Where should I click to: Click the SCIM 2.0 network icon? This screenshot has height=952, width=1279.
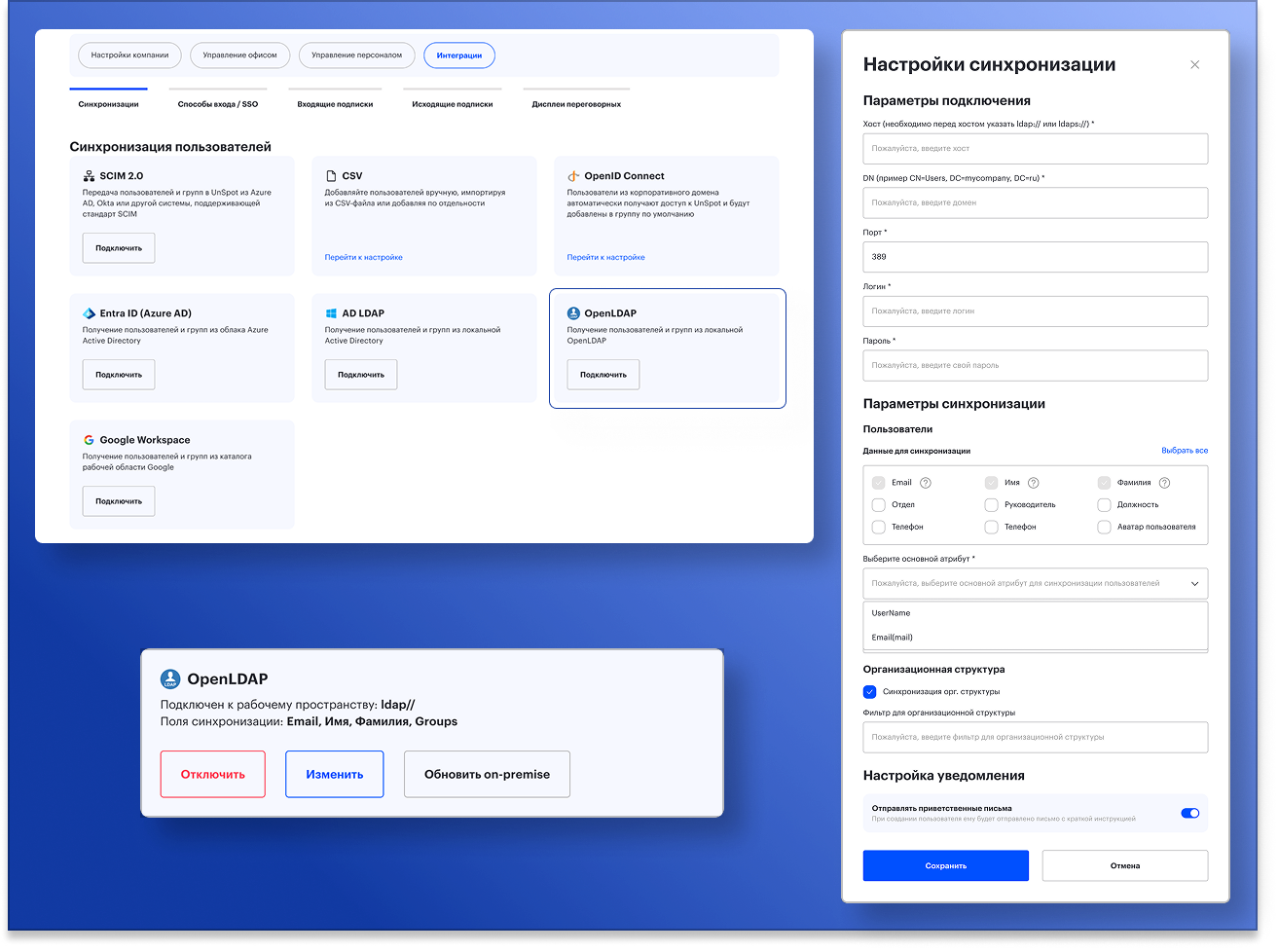point(89,176)
